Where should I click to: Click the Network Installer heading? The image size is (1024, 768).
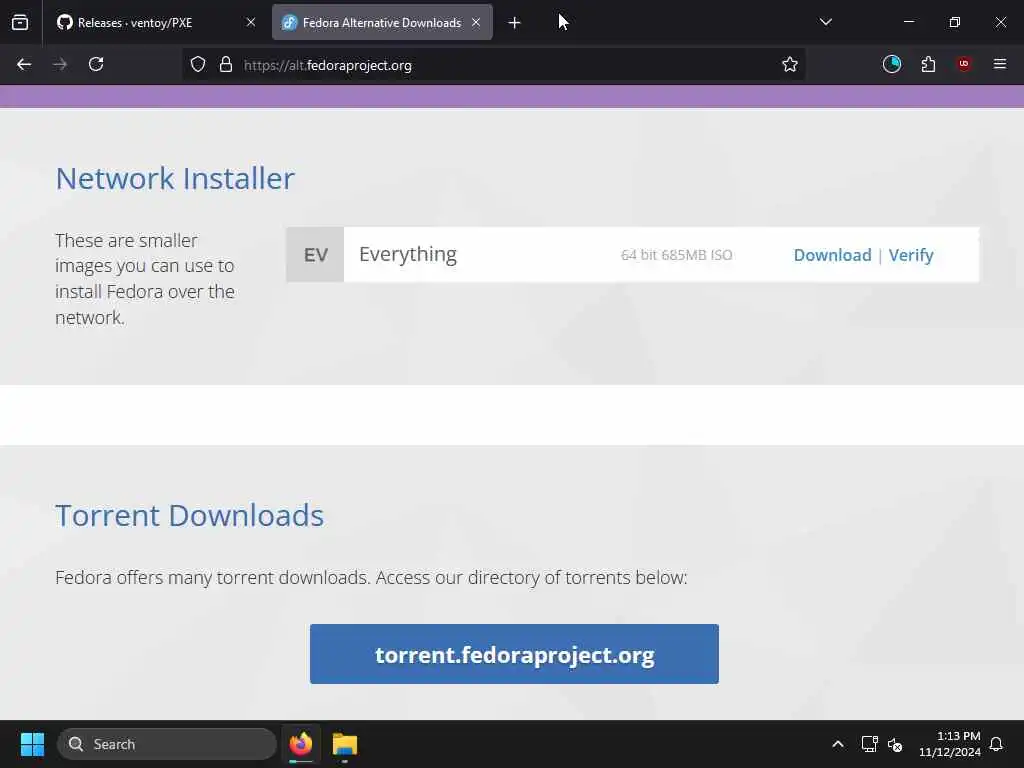coord(175,178)
